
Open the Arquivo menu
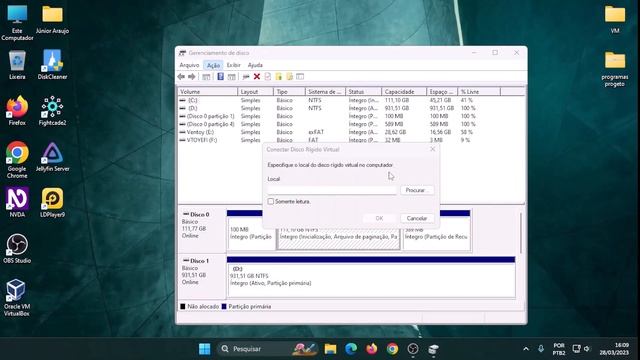pos(189,65)
